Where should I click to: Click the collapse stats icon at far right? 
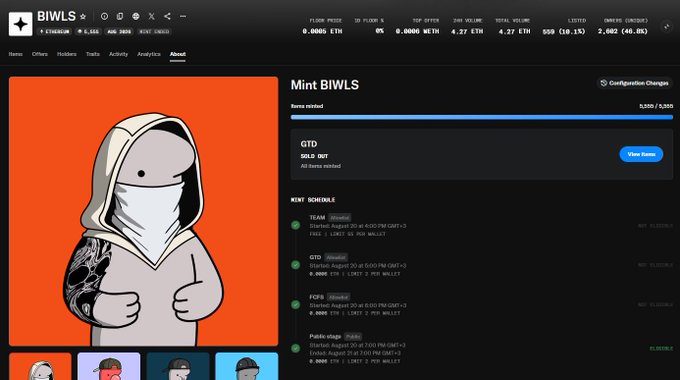pyautogui.click(x=667, y=26)
